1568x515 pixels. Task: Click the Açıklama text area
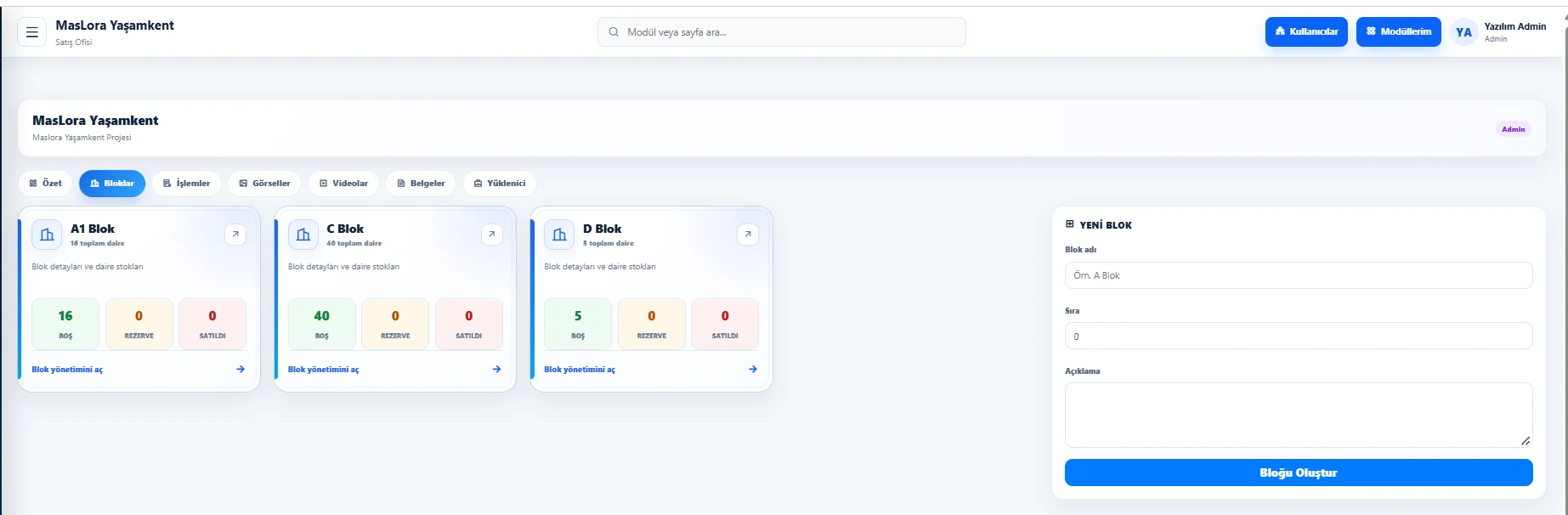(x=1299, y=415)
